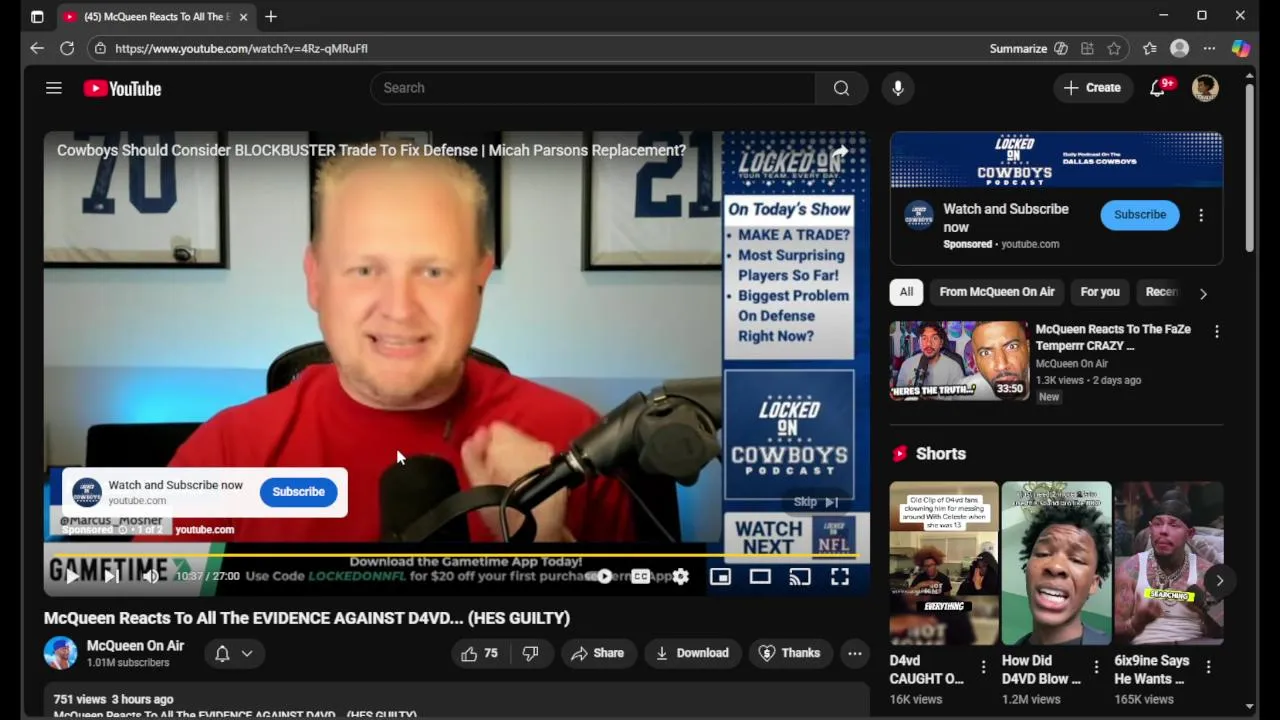Click Share under the video
This screenshot has width=1280, height=720.
[597, 653]
